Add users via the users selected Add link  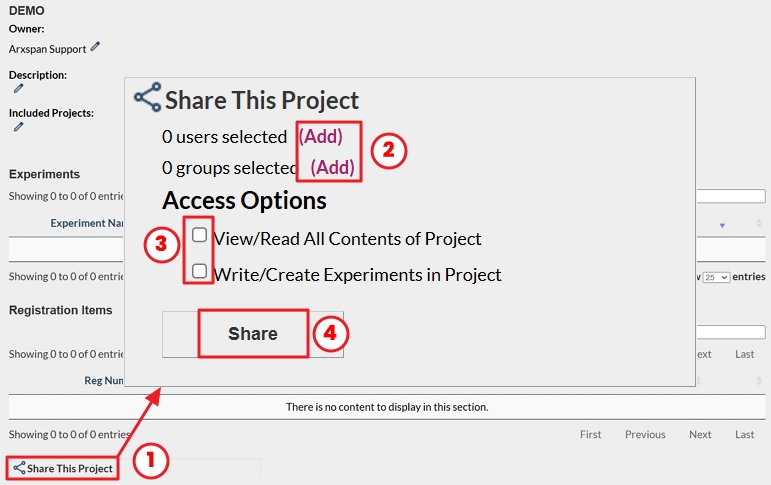point(321,136)
